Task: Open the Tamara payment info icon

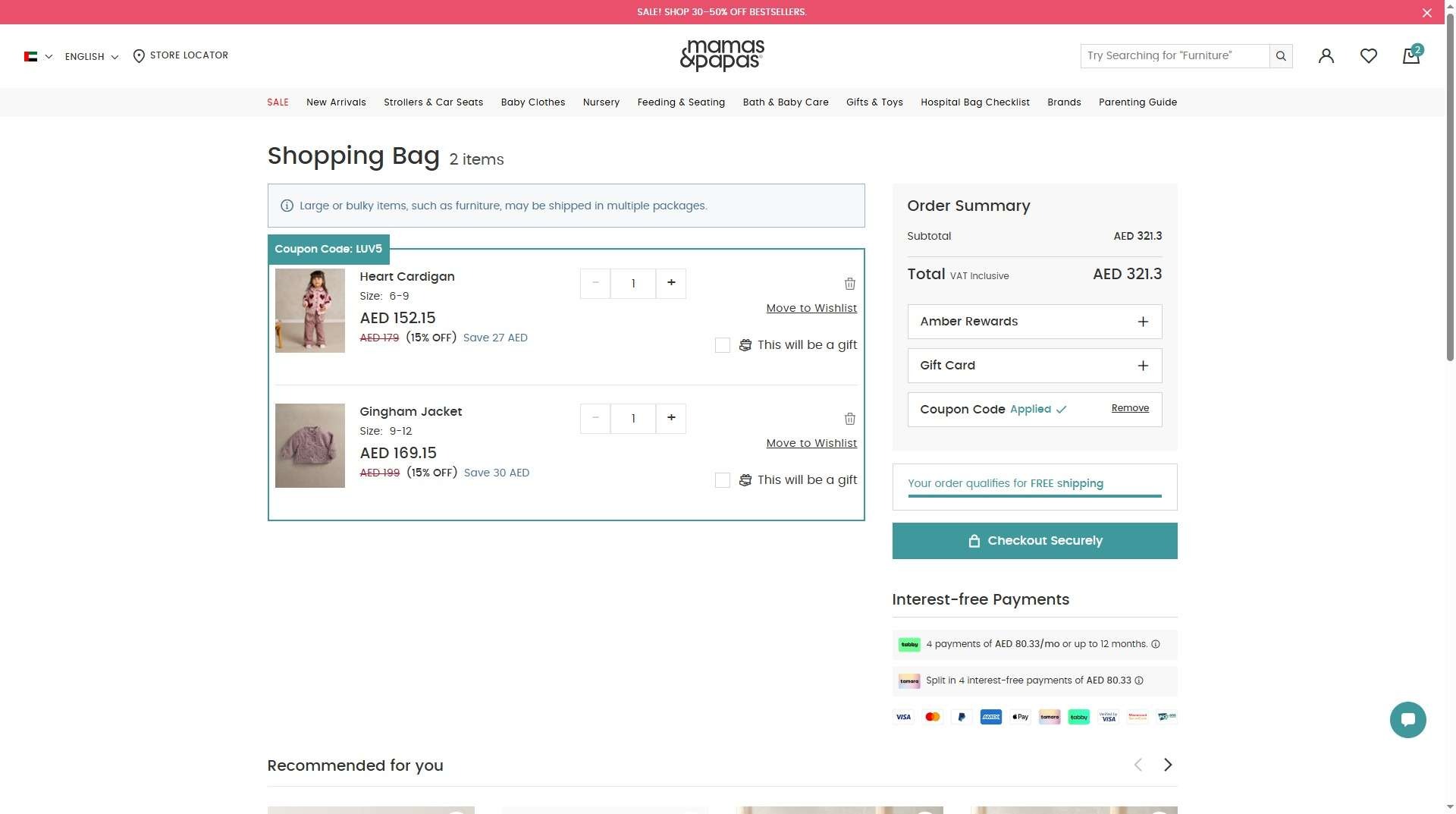Action: pyautogui.click(x=1139, y=680)
